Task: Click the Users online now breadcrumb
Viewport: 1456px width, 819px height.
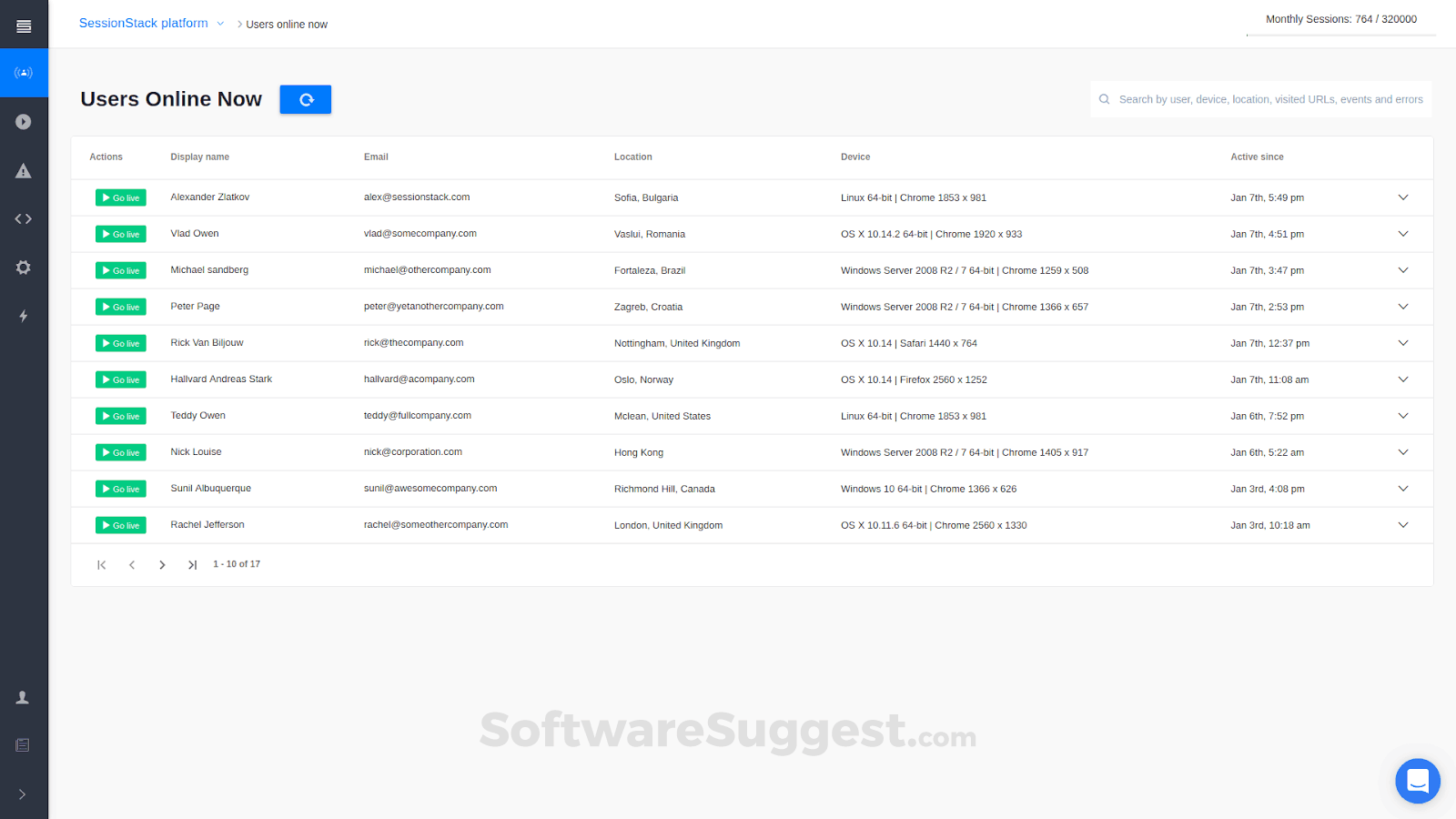Action: pos(287,24)
